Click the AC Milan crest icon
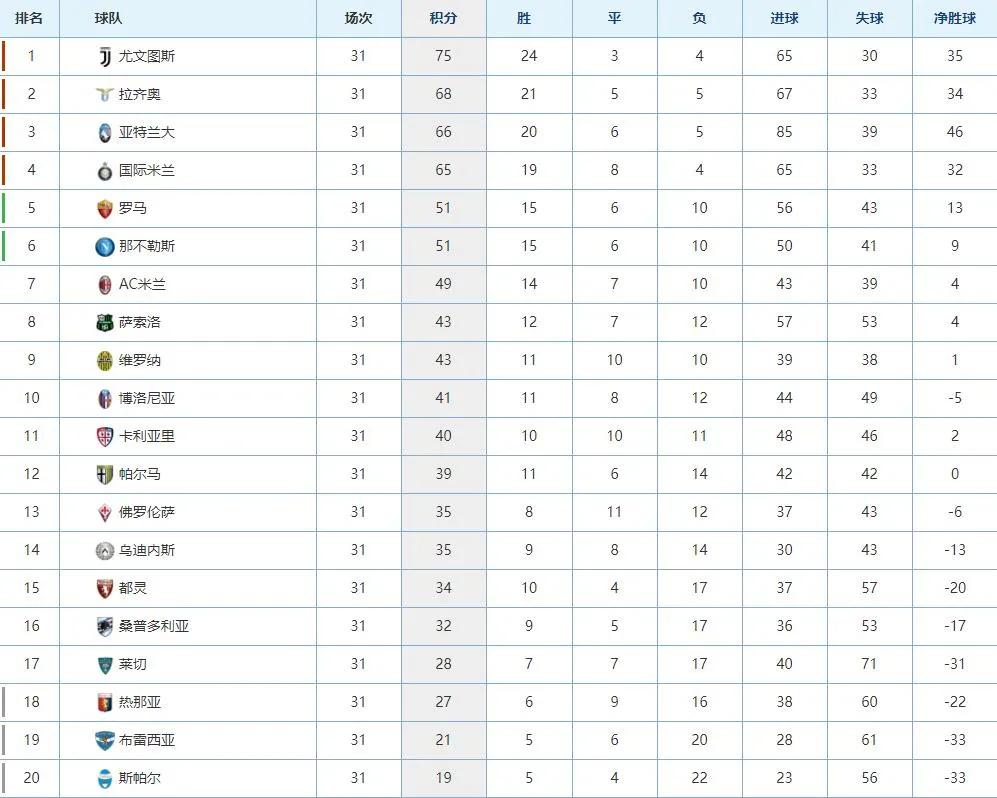The image size is (997, 798). [x=105, y=285]
